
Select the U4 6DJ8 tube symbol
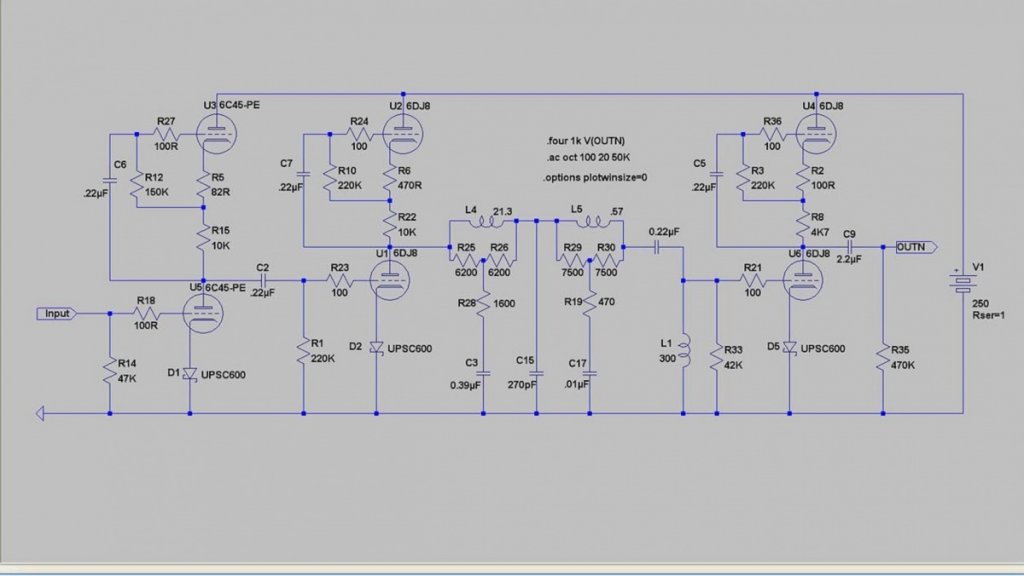[x=816, y=134]
